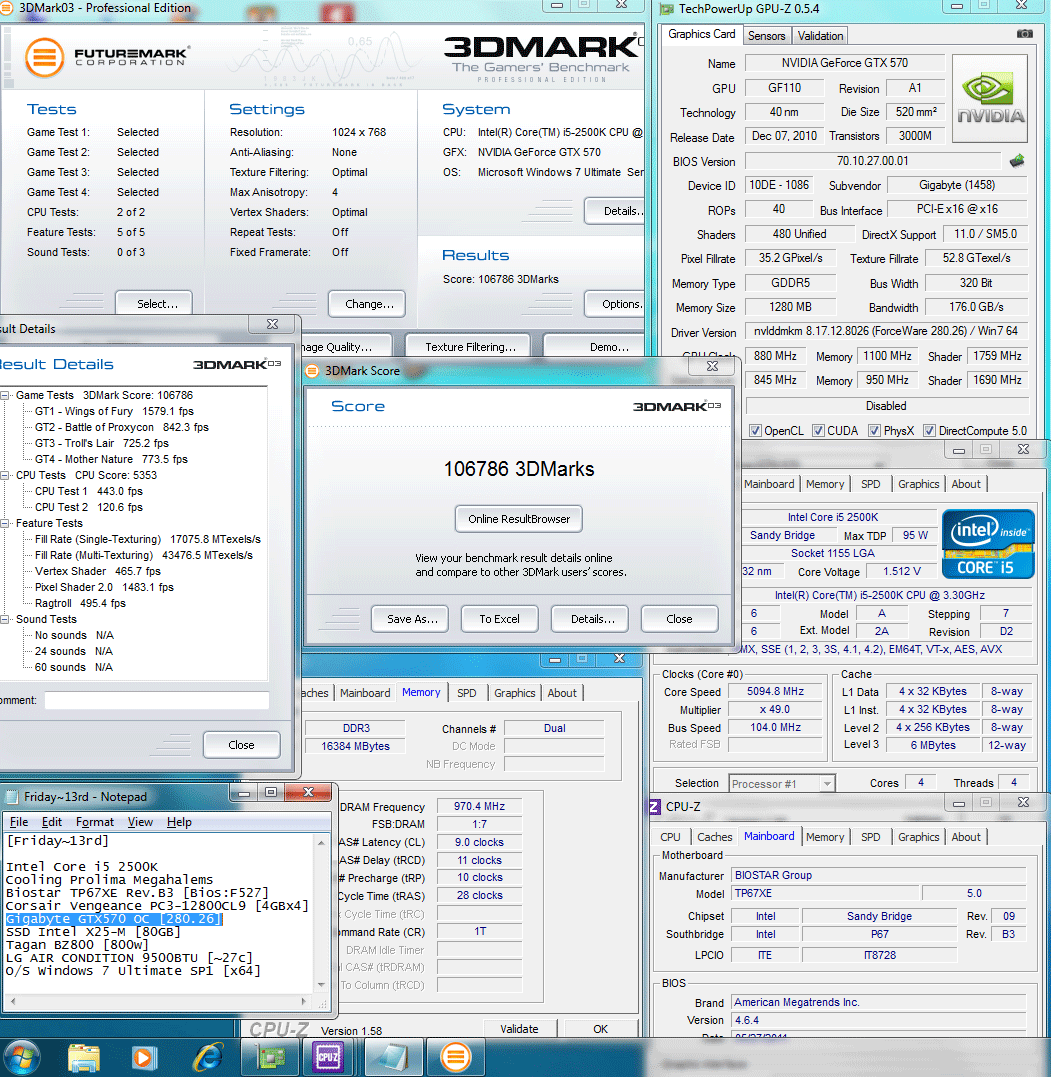Click the Driver Version field in GPU-Z

coord(886,331)
